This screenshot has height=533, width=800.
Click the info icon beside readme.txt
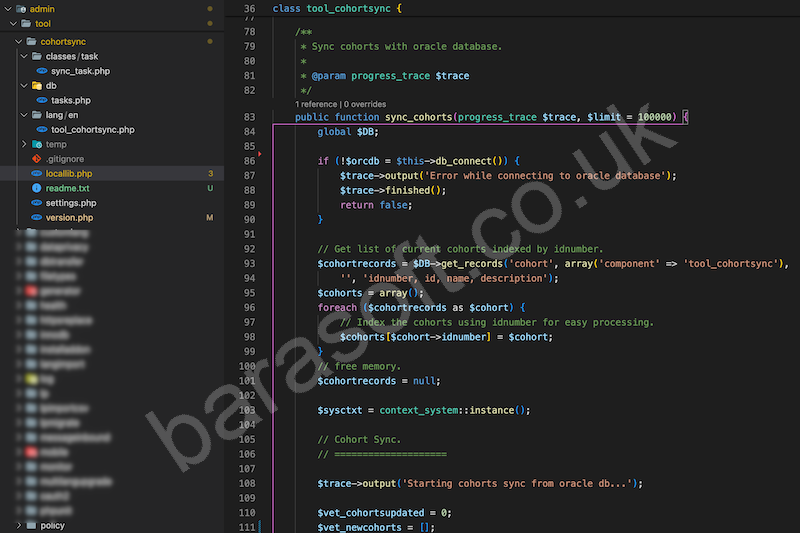(37, 188)
